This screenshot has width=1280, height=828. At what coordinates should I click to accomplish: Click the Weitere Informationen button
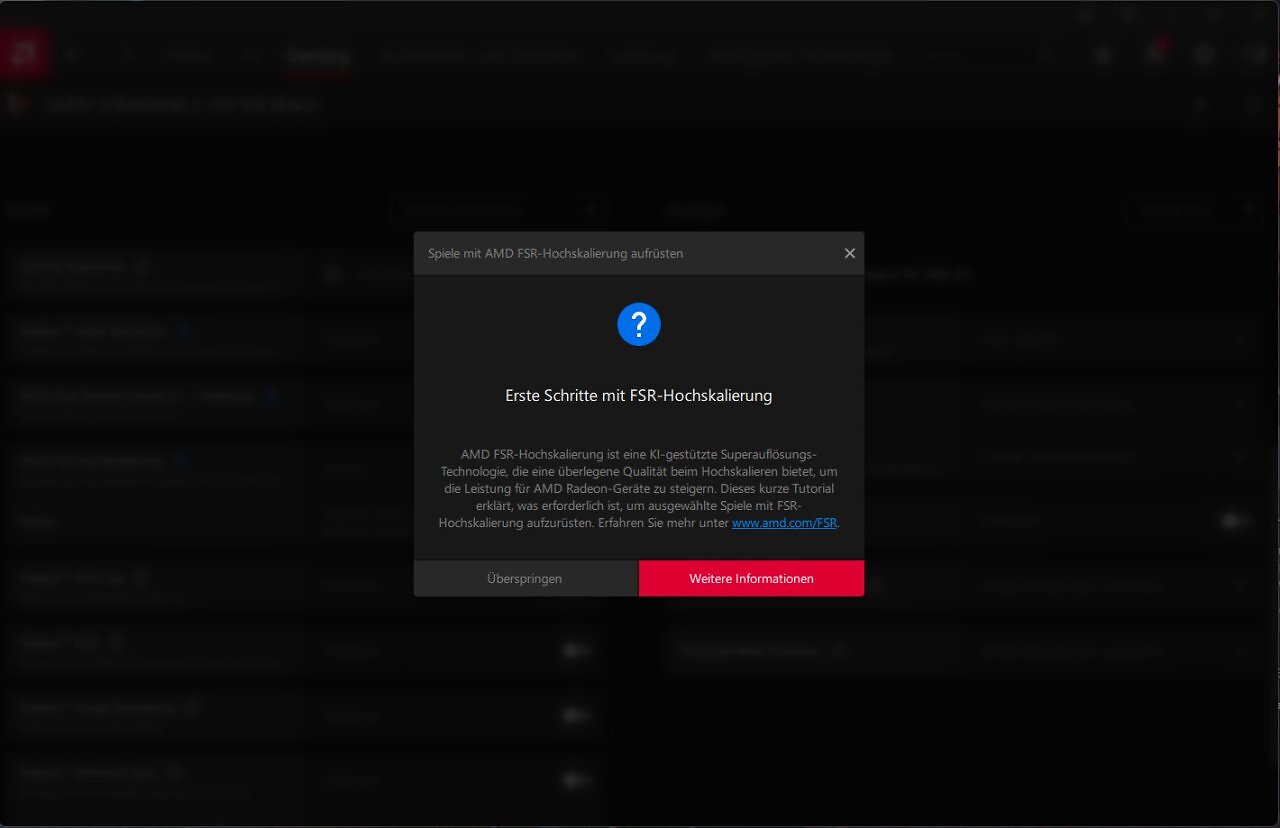point(751,578)
